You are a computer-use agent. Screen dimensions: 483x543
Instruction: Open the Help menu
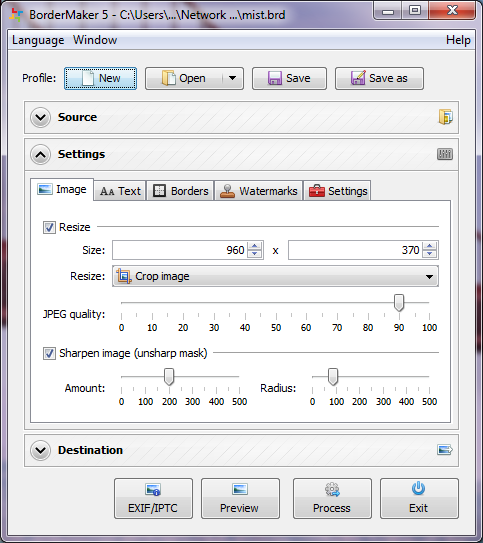coord(458,40)
